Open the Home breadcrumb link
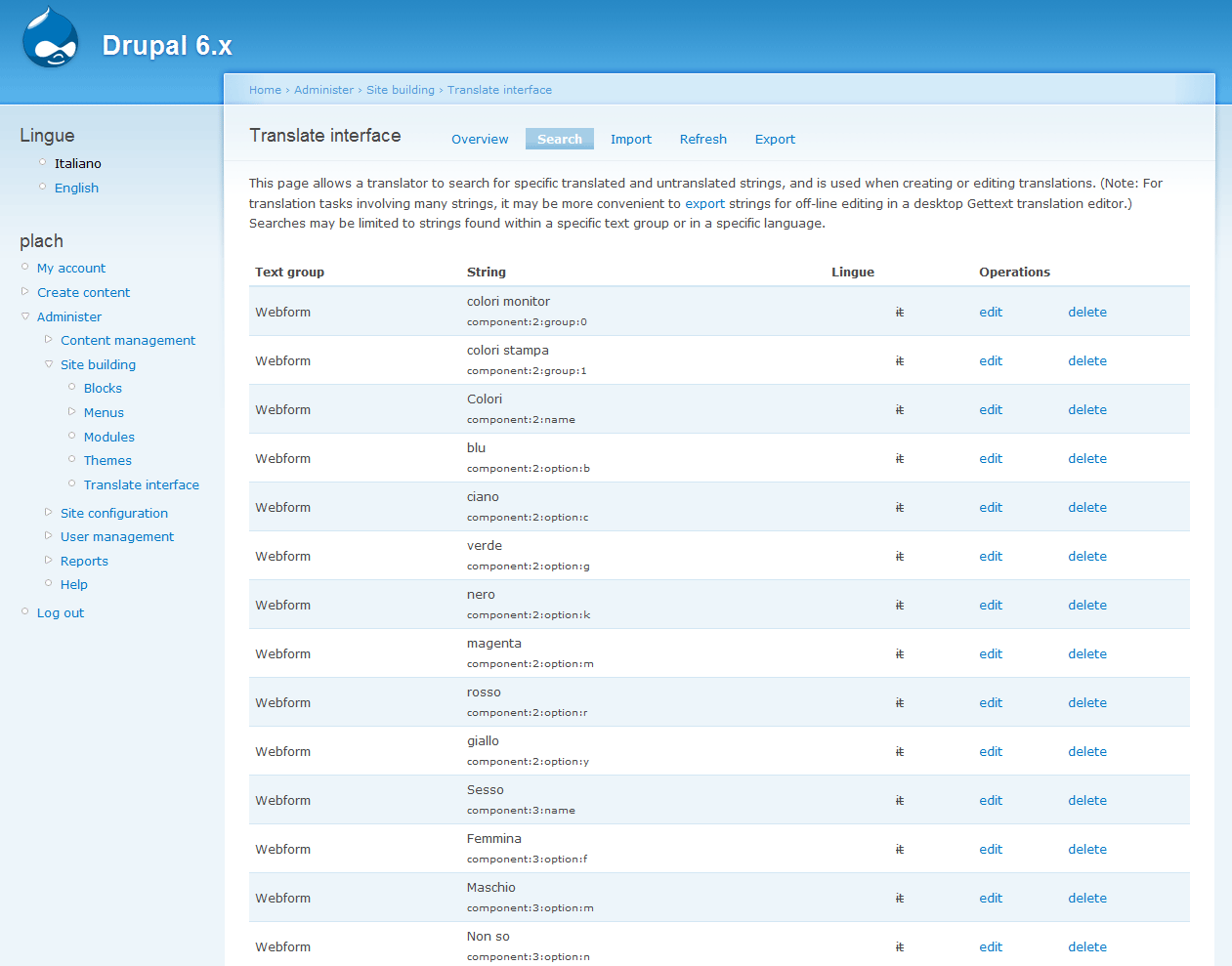Screen dimensions: 1232x966 [265, 89]
